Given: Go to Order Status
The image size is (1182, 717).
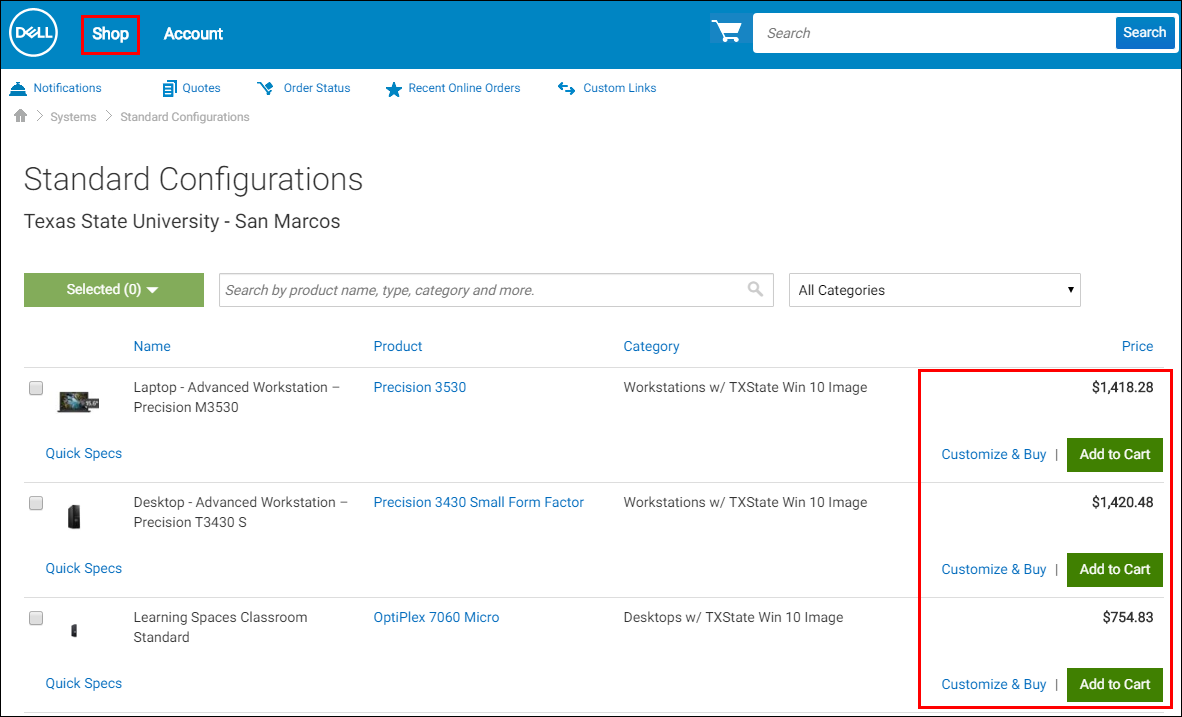Looking at the screenshot, I should coord(317,88).
